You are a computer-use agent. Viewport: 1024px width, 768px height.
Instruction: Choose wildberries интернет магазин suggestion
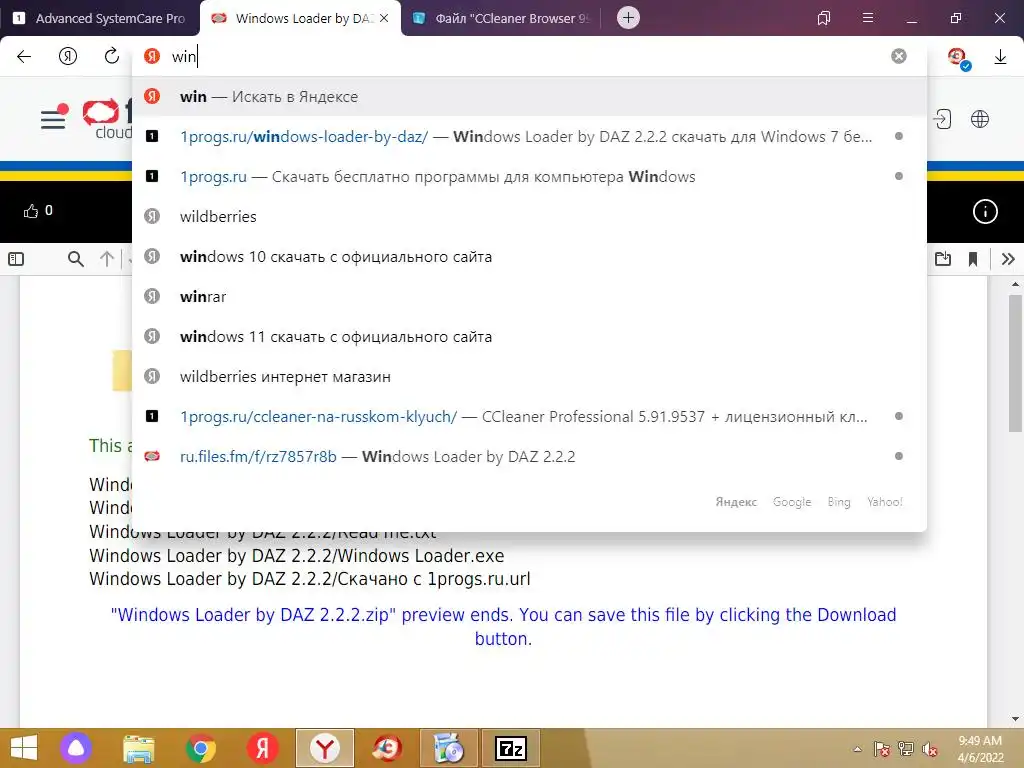point(529,377)
